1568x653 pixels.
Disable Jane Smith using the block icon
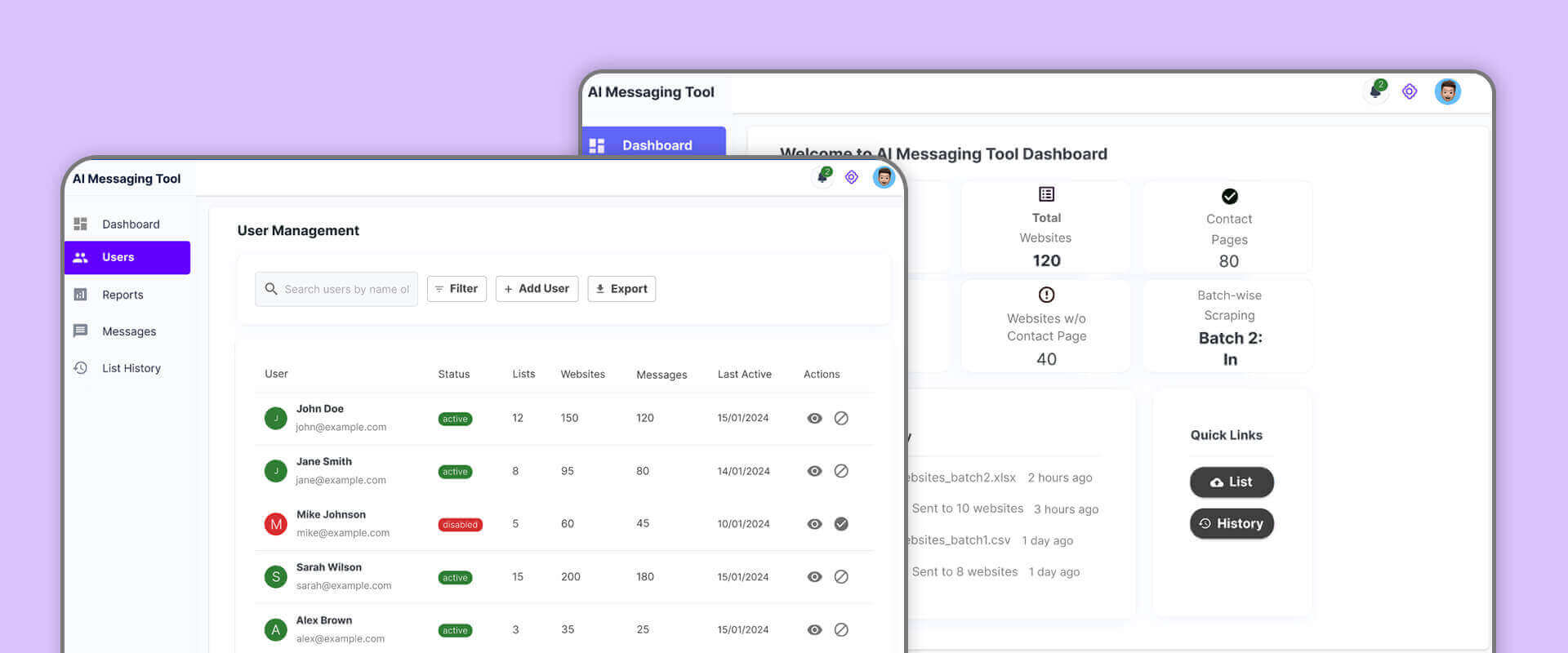841,471
